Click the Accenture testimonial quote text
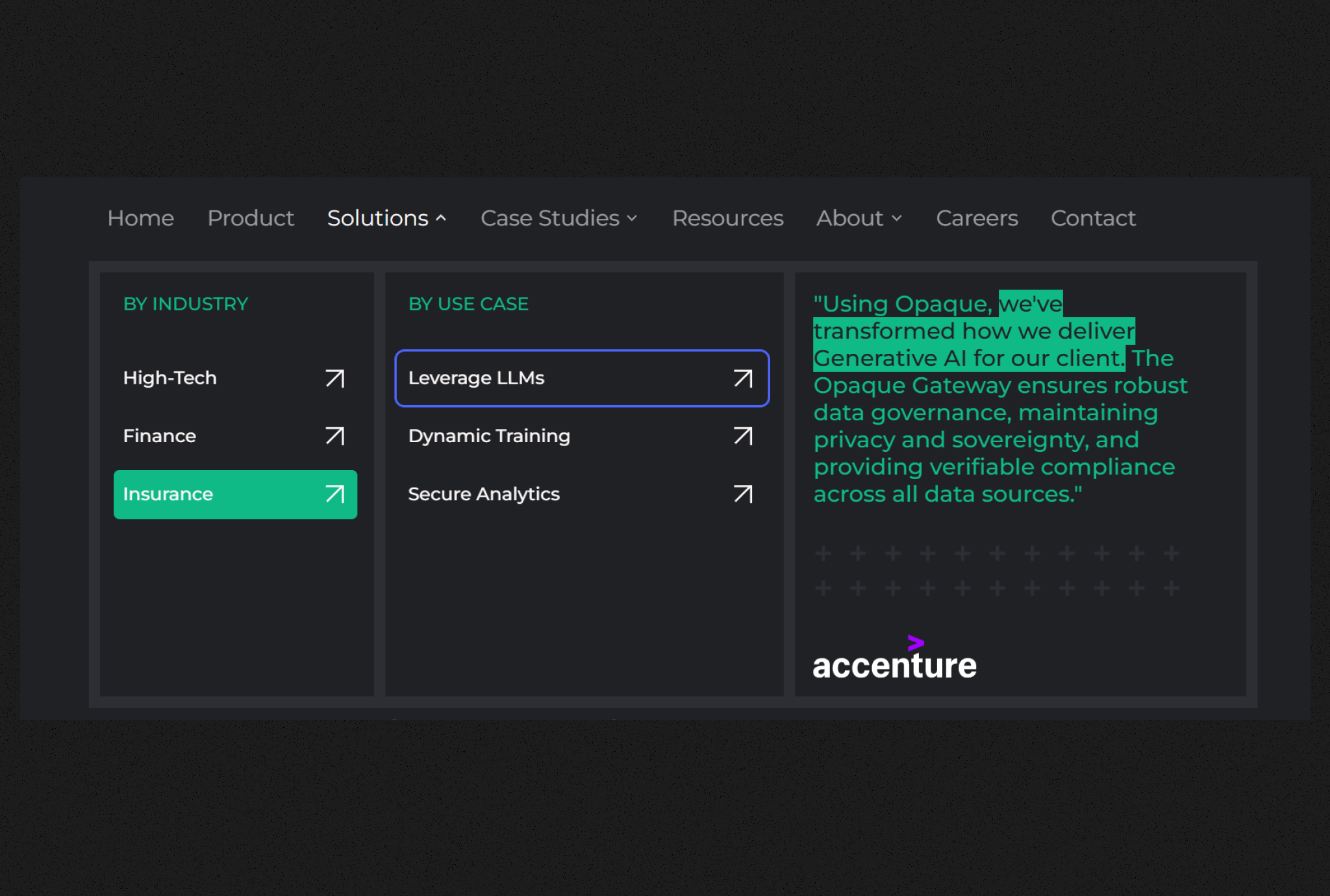1330x896 pixels. [1001, 399]
